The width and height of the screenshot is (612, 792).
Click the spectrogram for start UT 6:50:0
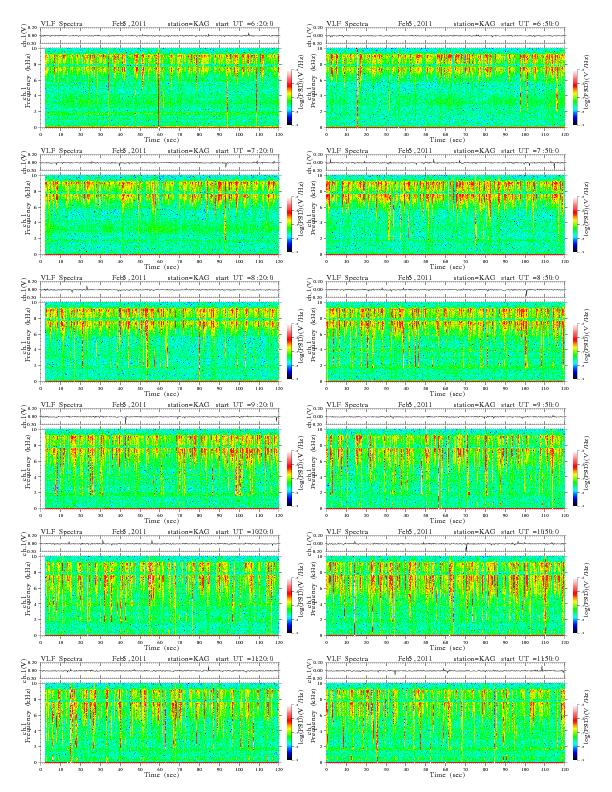tap(445, 88)
